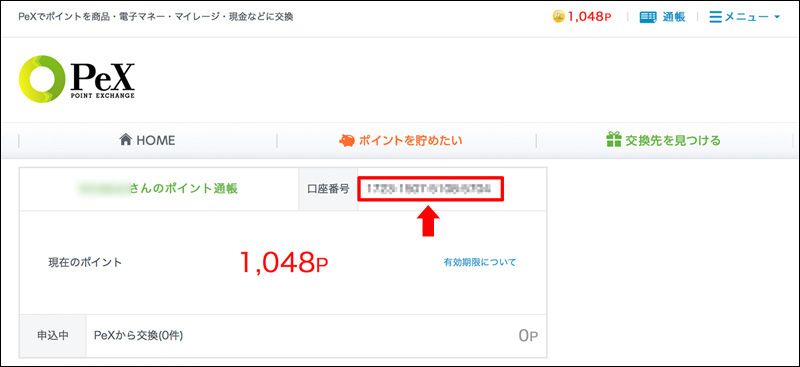
Task: Click the gold coin icon beside 1,048P
Action: point(559,17)
